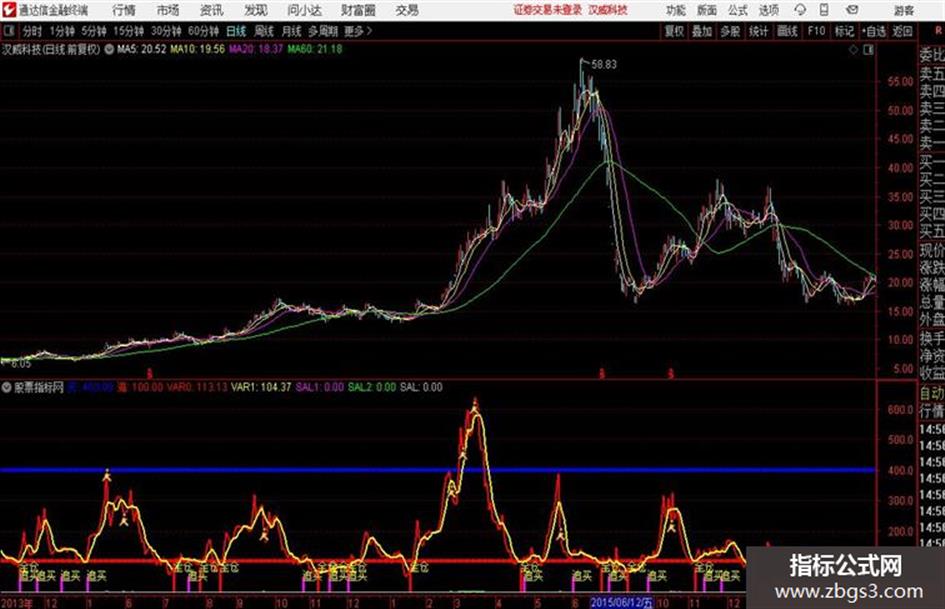Screen dimensions: 945x609
Task: Switch to 周线 weekly period
Action: click(264, 31)
